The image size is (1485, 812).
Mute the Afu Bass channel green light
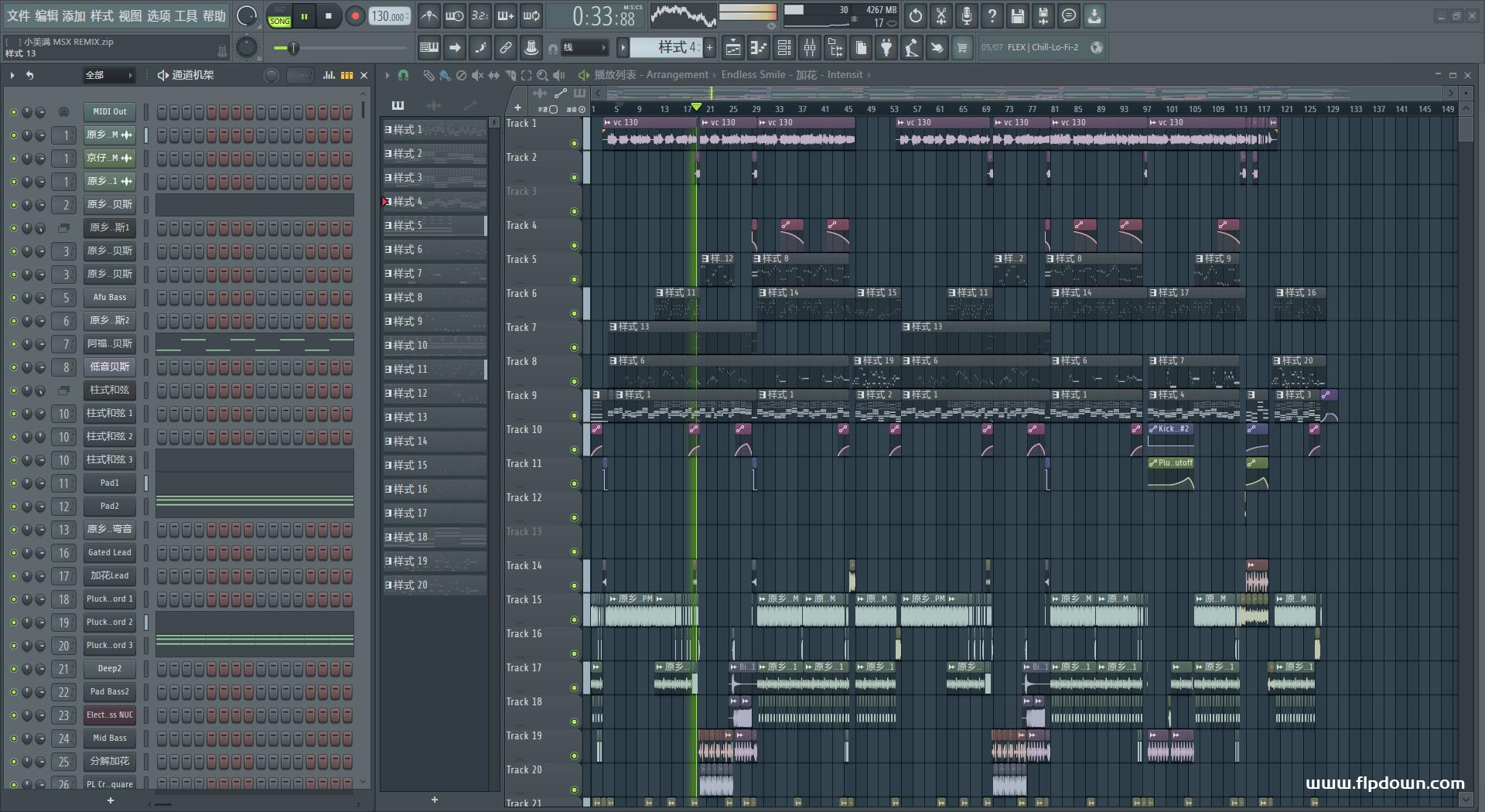pos(13,298)
